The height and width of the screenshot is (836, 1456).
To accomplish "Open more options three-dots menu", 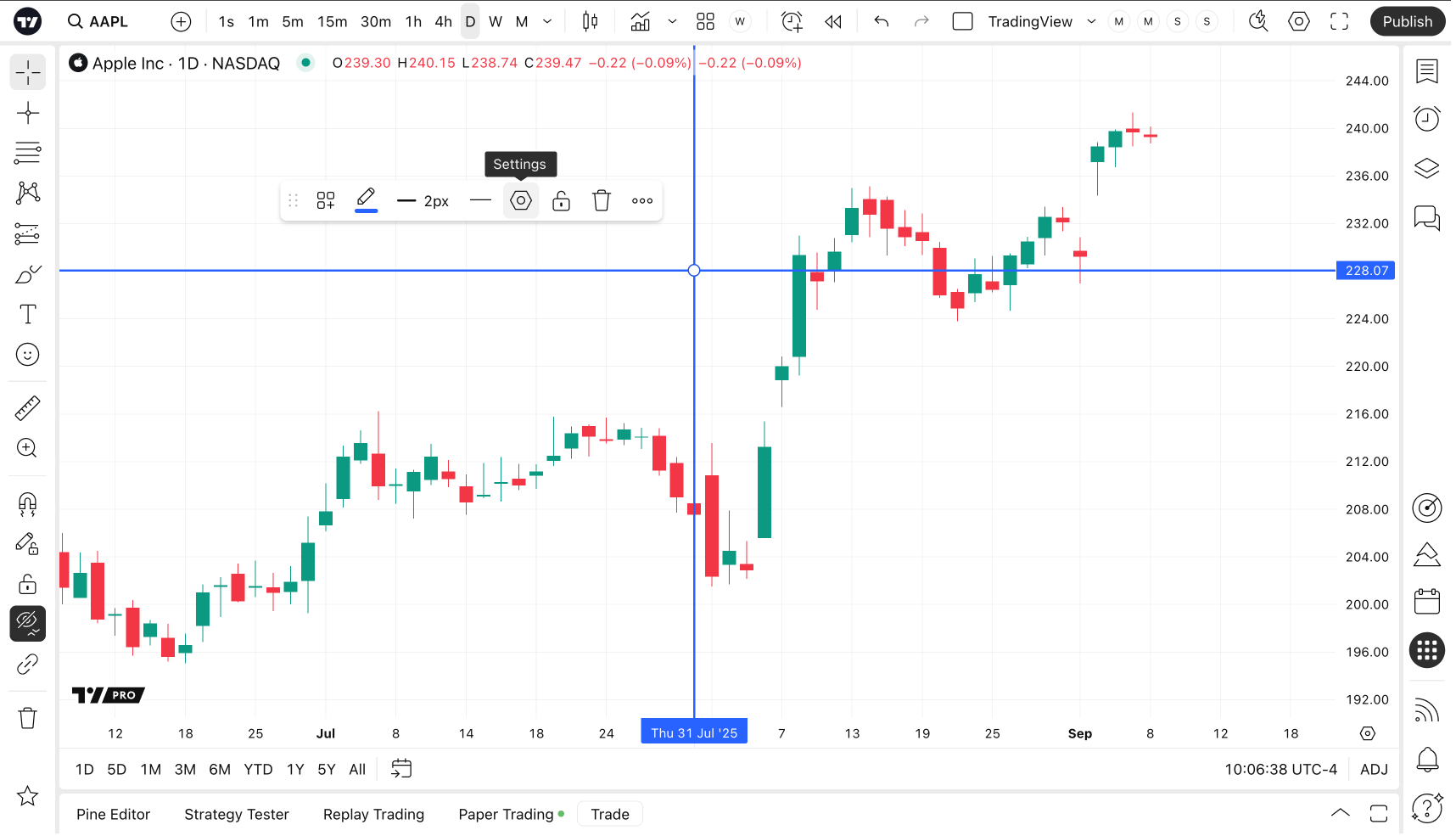I will tap(642, 201).
